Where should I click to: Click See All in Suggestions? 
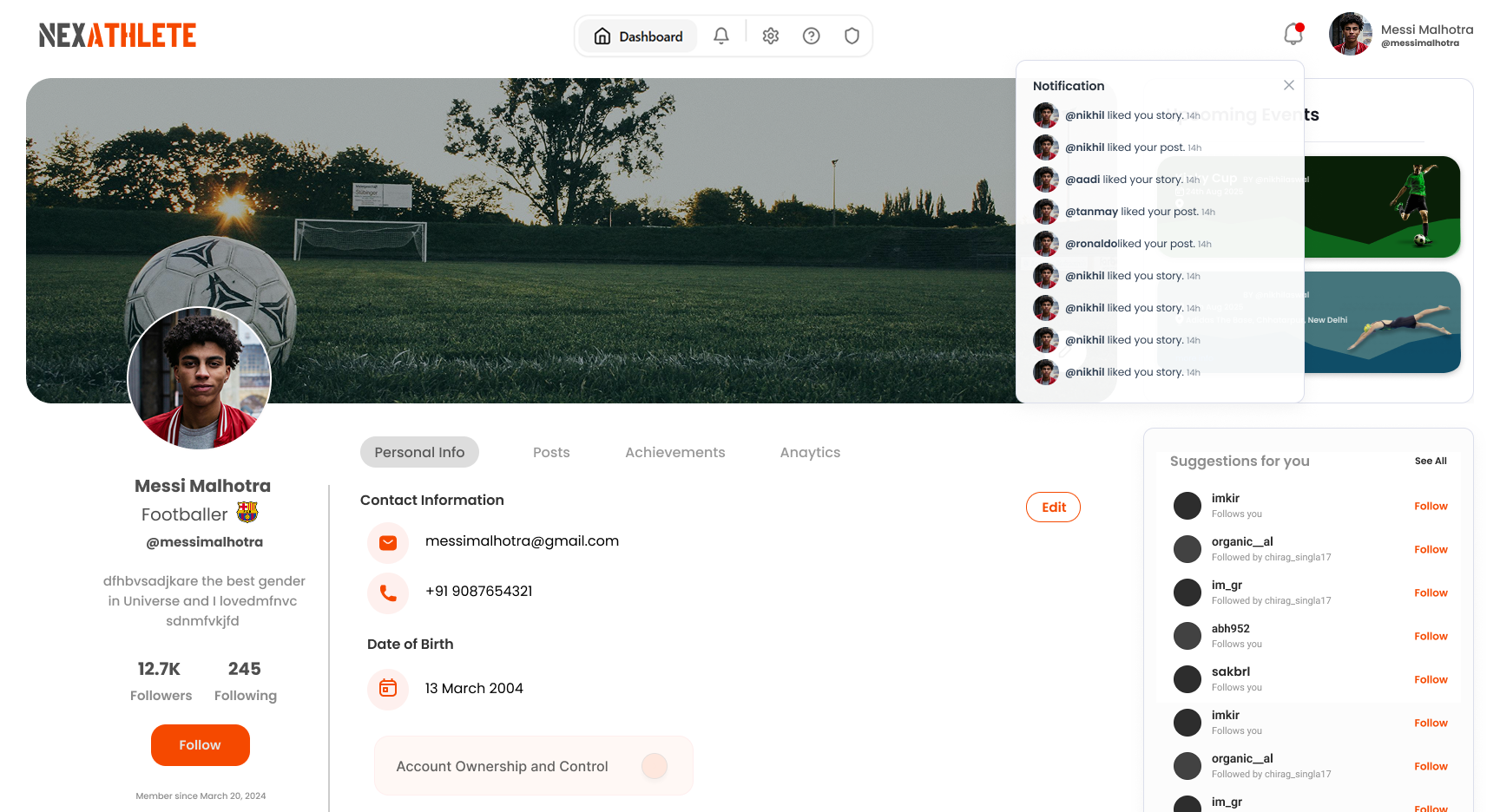(1431, 461)
